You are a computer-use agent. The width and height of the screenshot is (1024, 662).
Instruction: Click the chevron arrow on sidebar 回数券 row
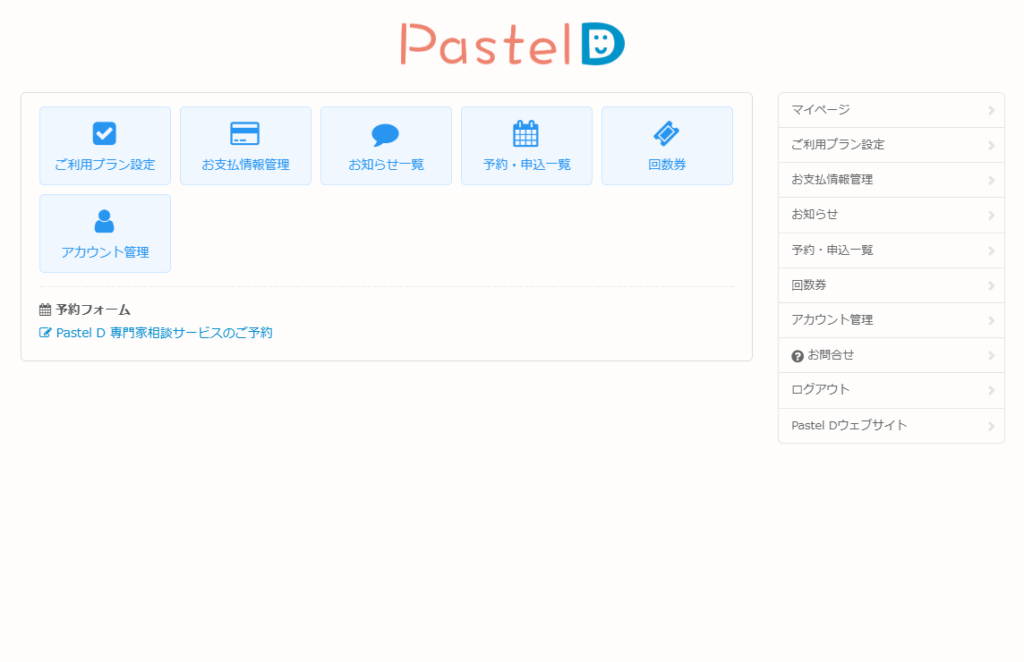pyautogui.click(x=991, y=286)
